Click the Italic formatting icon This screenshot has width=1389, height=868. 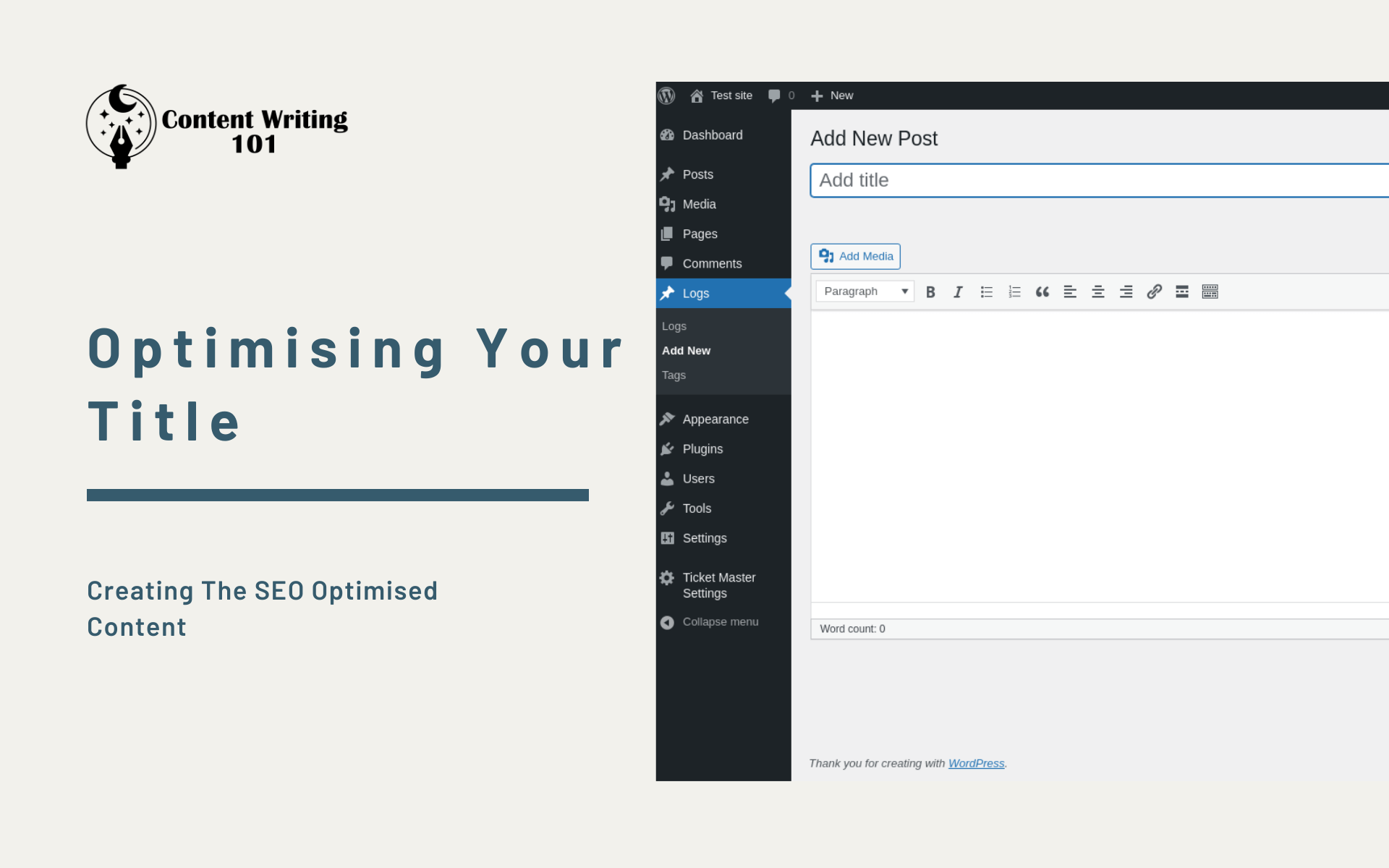(x=957, y=291)
